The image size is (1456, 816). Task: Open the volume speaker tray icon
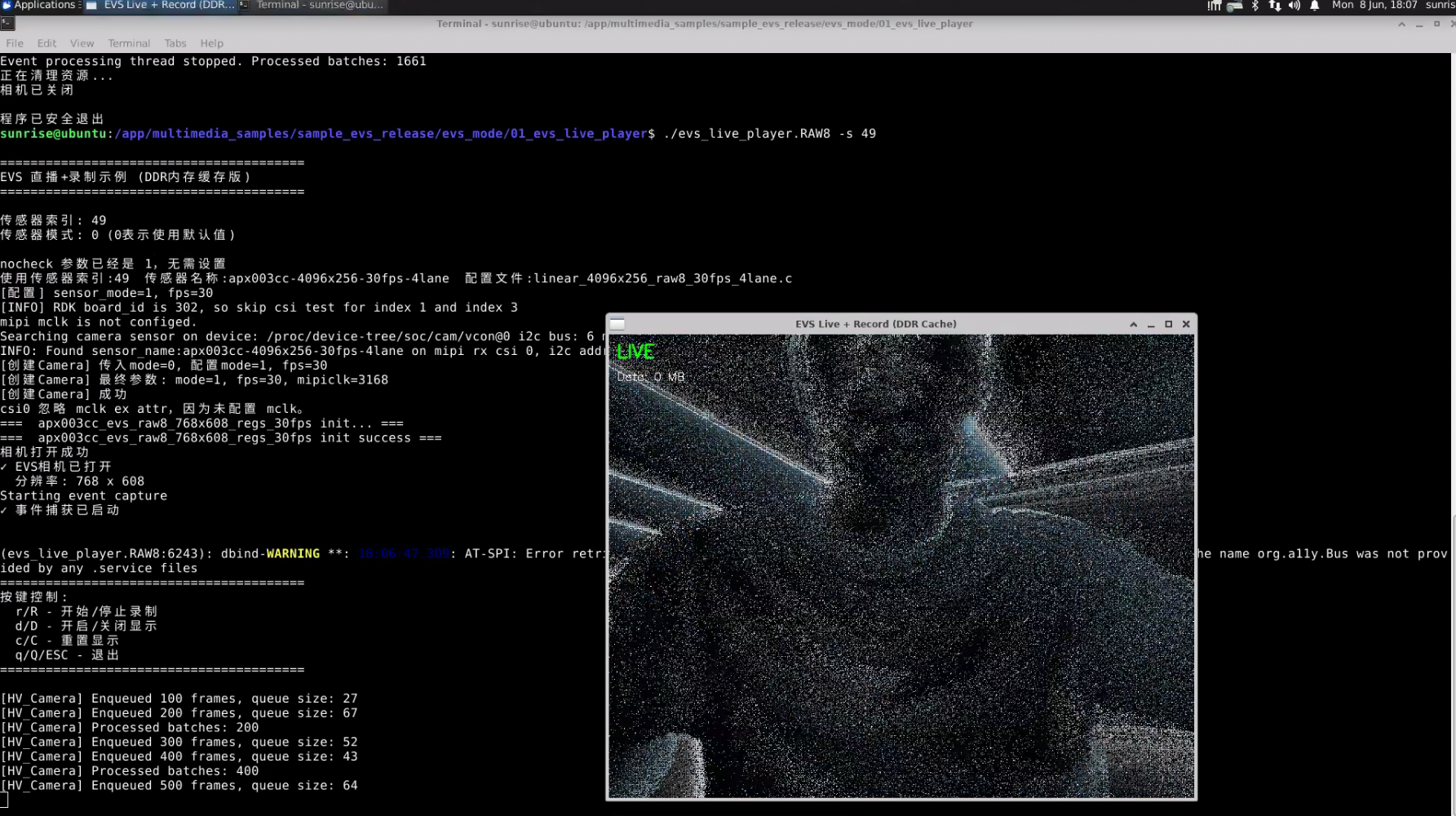(1294, 6)
